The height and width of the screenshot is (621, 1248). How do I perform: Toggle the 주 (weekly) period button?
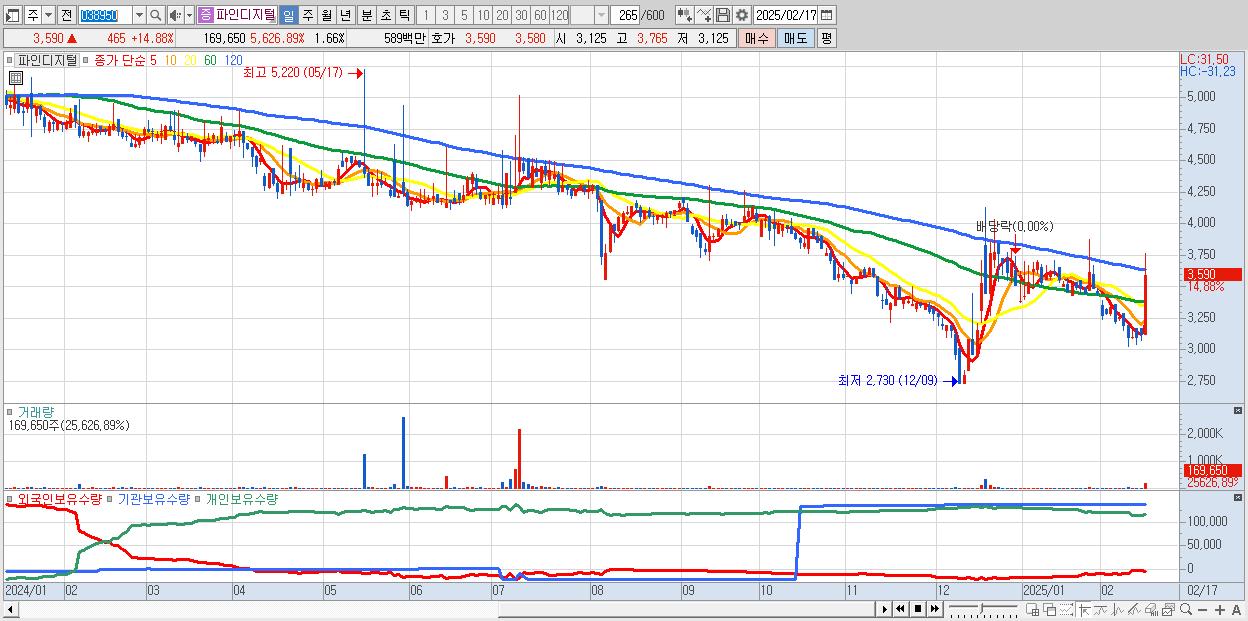pyautogui.click(x=308, y=15)
